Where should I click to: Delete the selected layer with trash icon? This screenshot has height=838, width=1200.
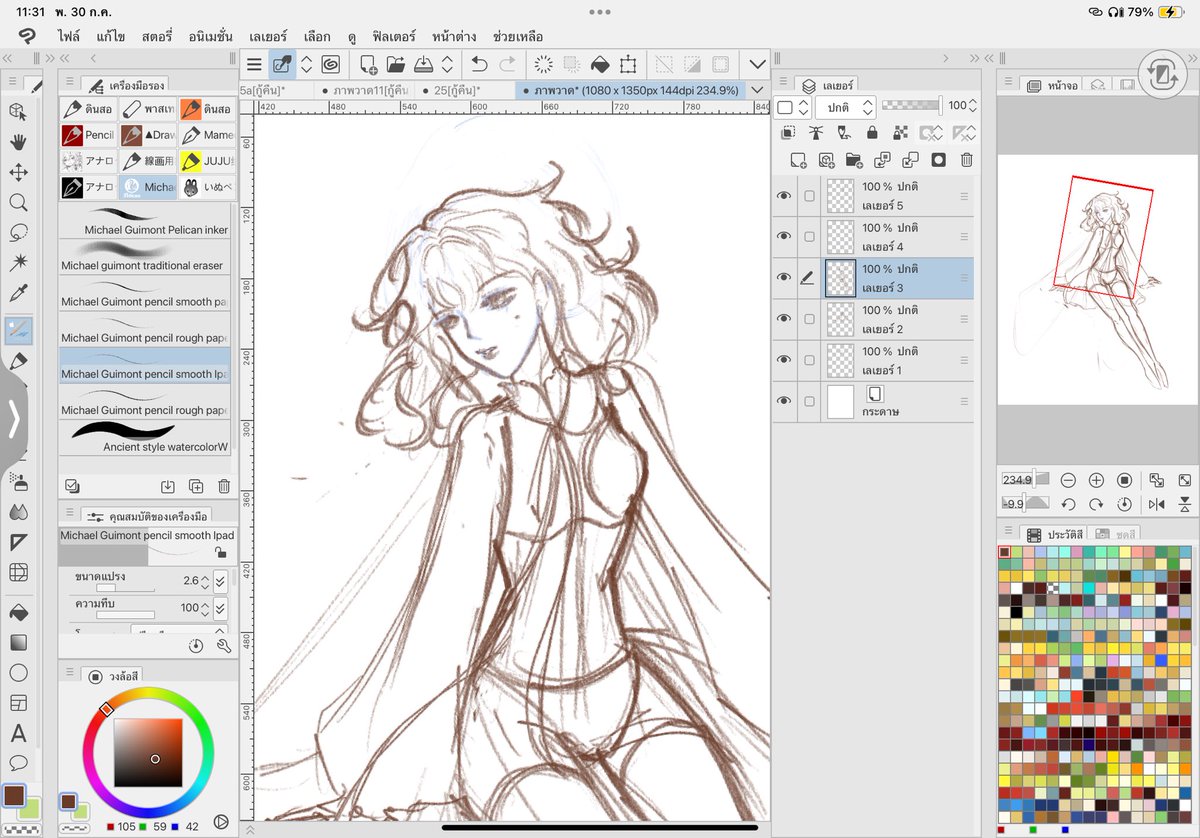point(966,160)
